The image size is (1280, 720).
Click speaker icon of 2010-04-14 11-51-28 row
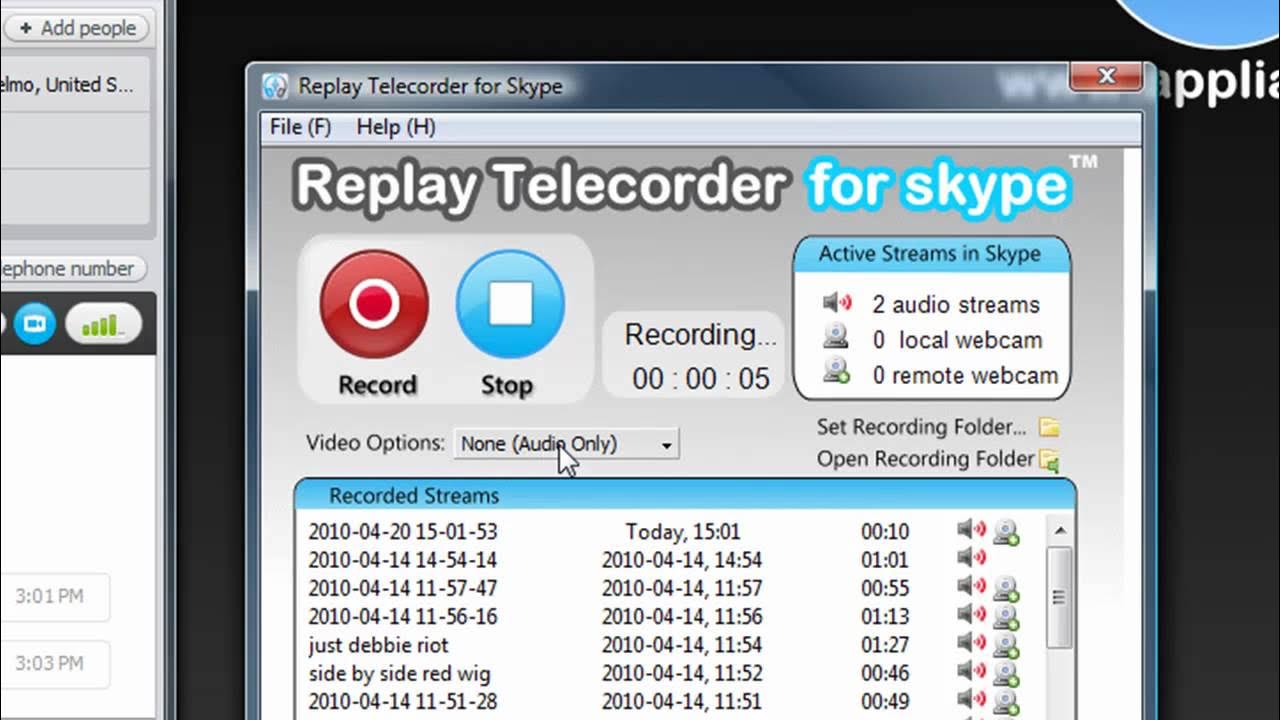(x=971, y=698)
